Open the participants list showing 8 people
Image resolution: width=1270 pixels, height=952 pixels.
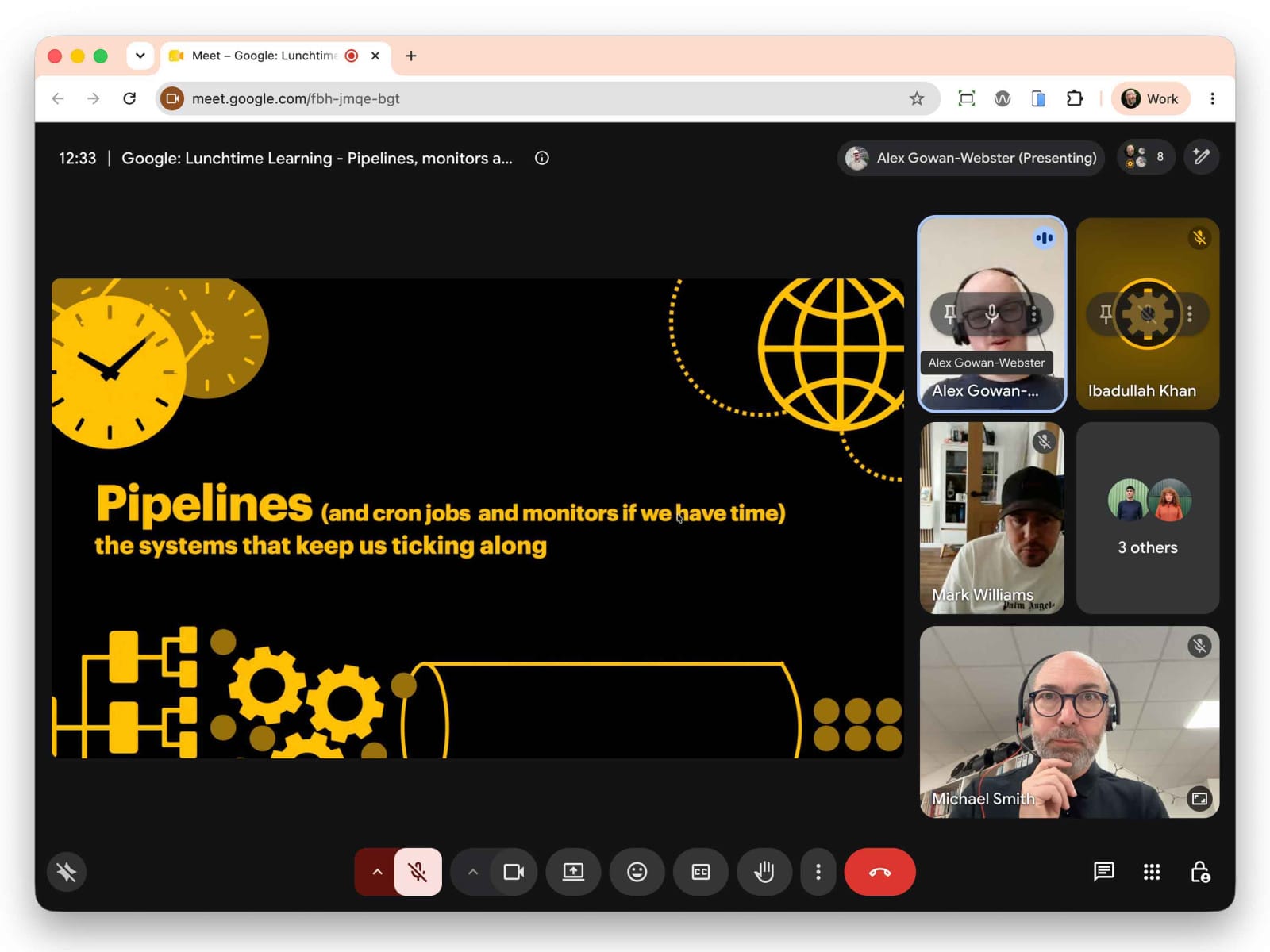coord(1145,157)
